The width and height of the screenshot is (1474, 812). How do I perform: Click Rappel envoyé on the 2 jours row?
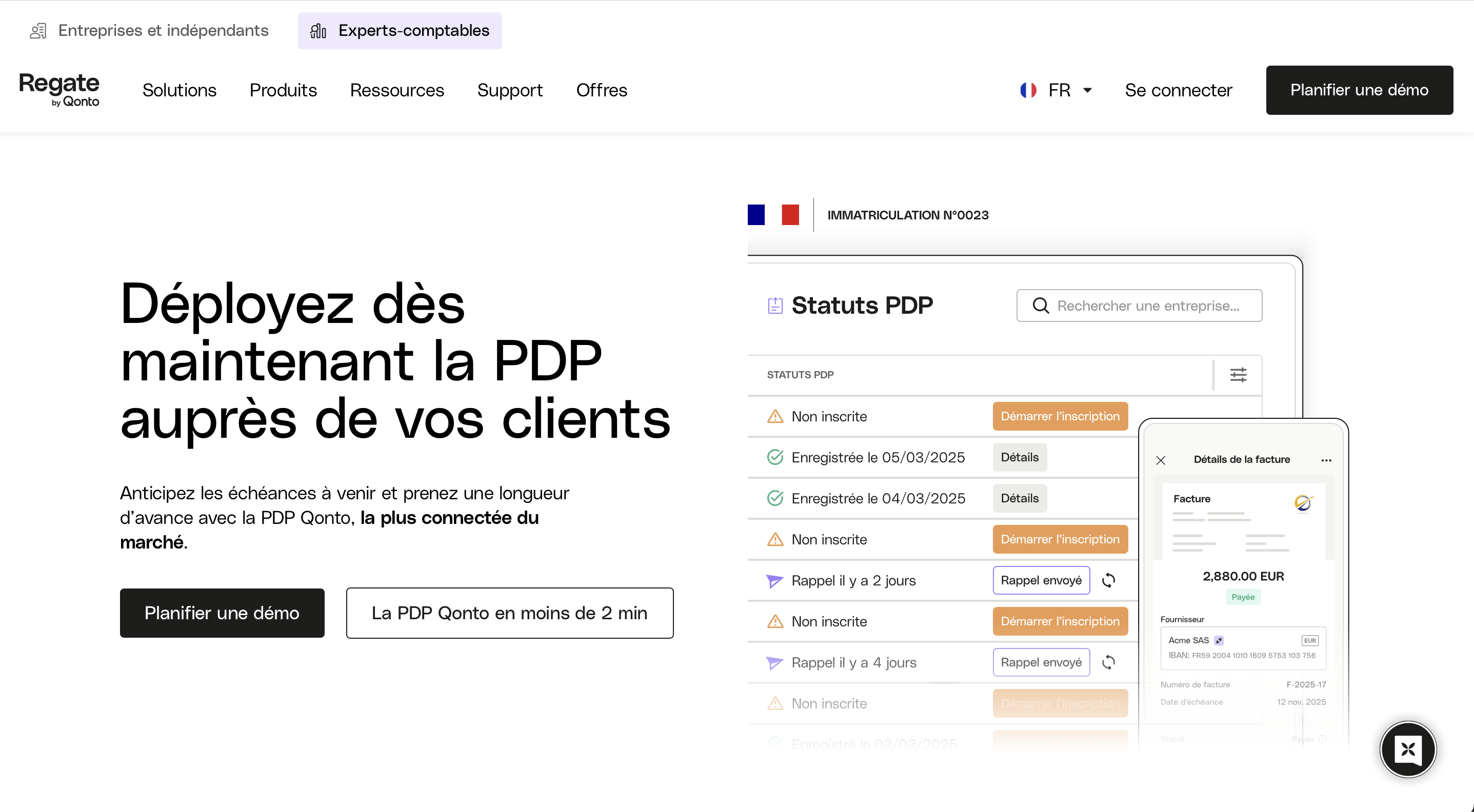pos(1041,580)
